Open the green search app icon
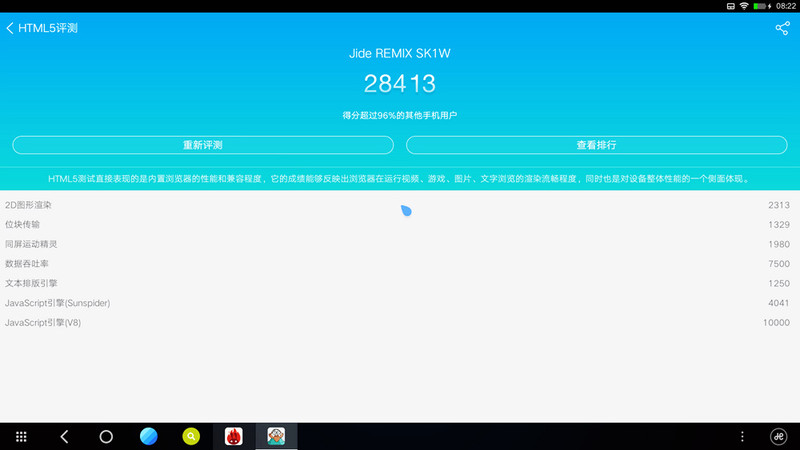Image resolution: width=800 pixels, height=450 pixels. 191,436
